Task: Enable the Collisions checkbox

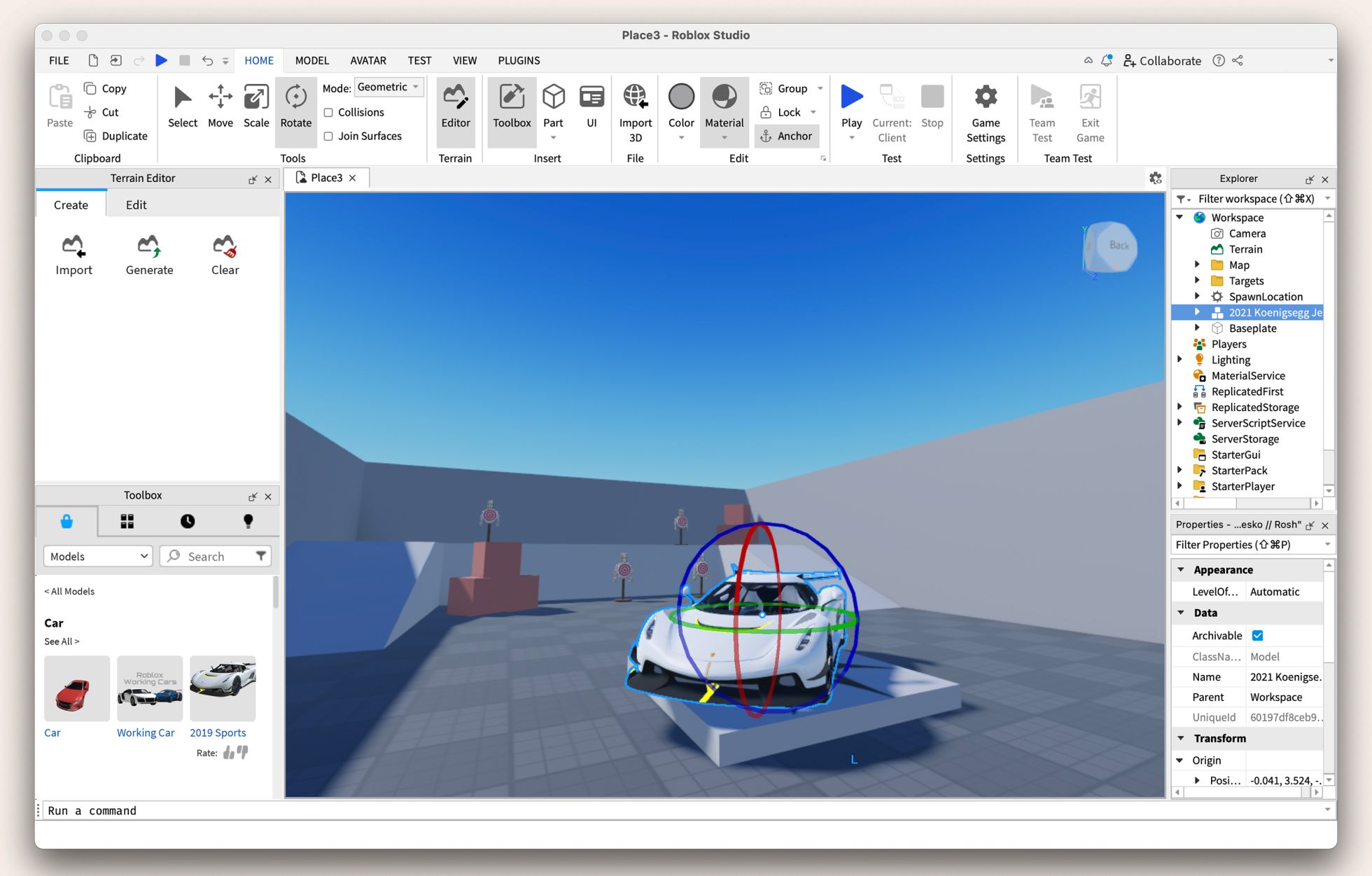Action: coord(328,112)
